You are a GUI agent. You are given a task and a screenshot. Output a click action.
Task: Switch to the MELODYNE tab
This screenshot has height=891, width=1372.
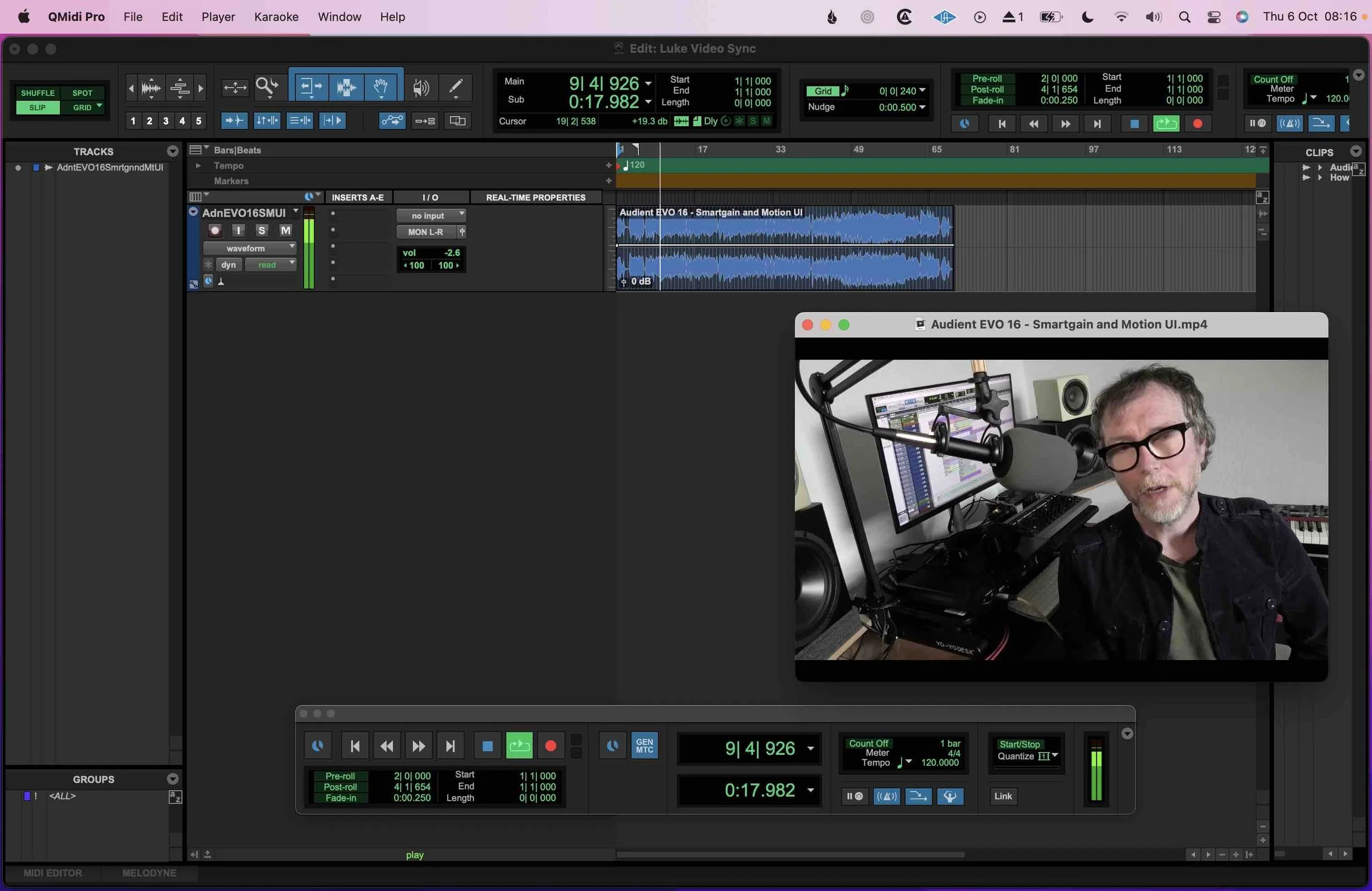(x=149, y=872)
